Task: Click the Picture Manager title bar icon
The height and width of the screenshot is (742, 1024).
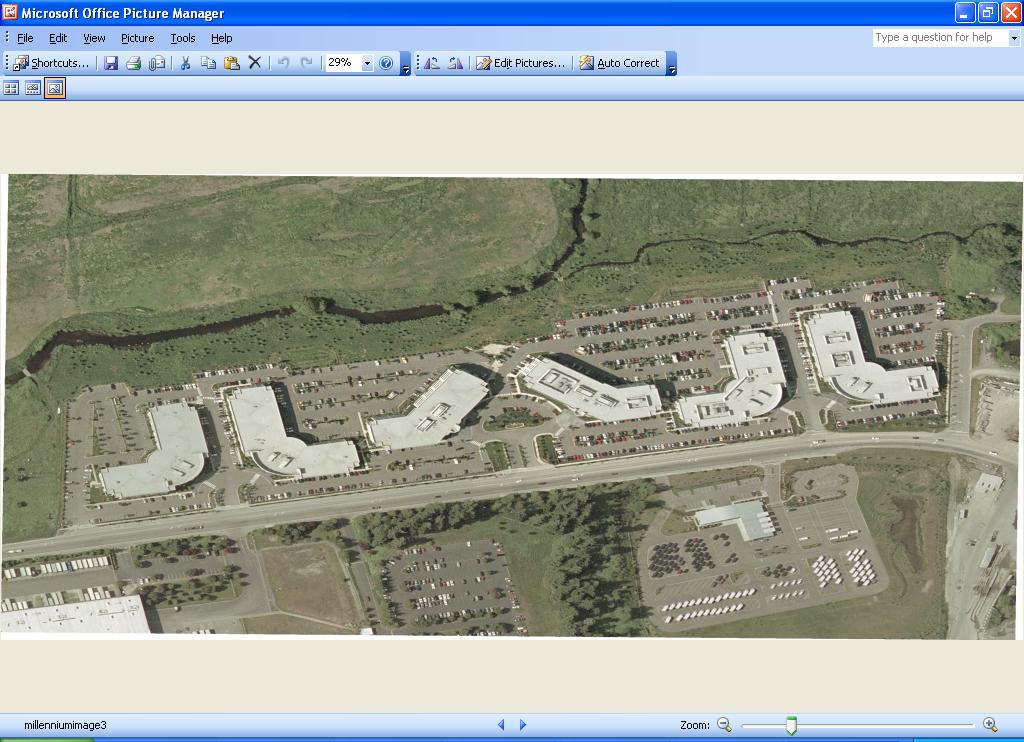Action: [x=10, y=12]
